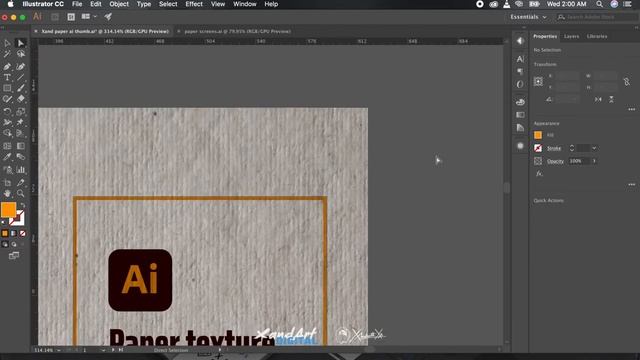The width and height of the screenshot is (640, 360).
Task: Switch to the Libraries tab
Action: click(x=597, y=36)
